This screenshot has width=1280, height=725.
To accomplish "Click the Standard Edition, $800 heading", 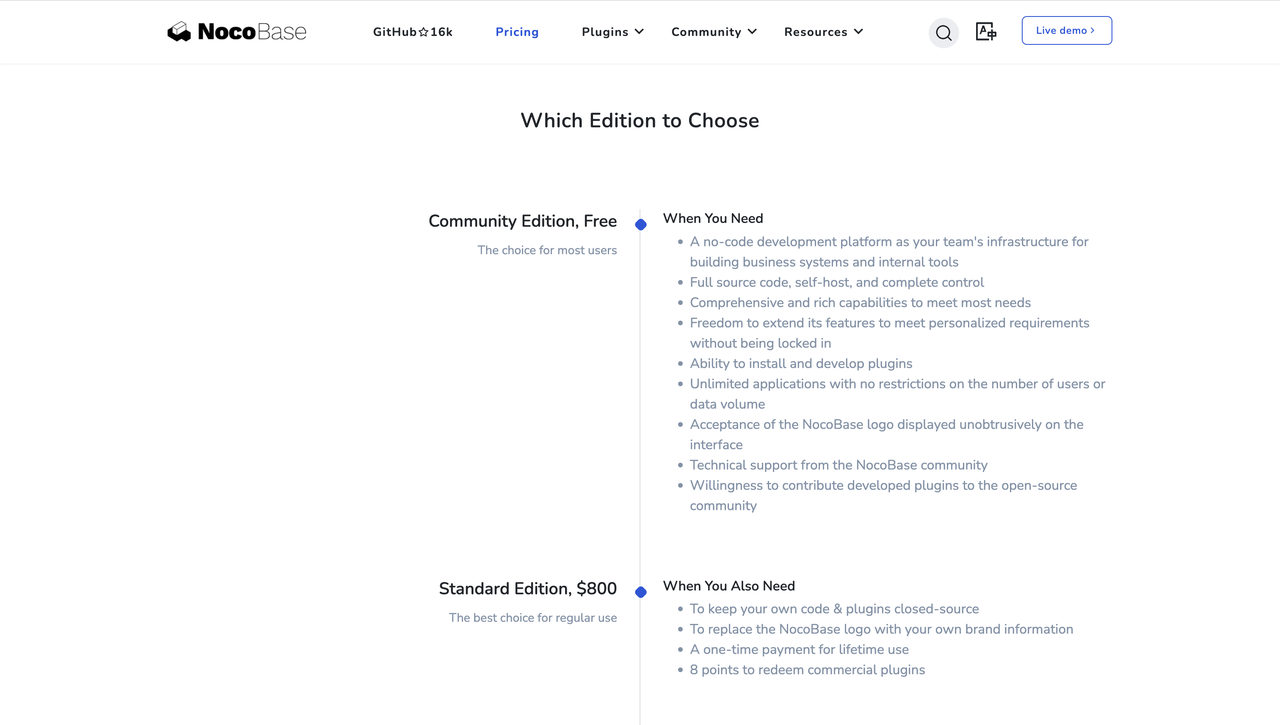I will [x=528, y=588].
